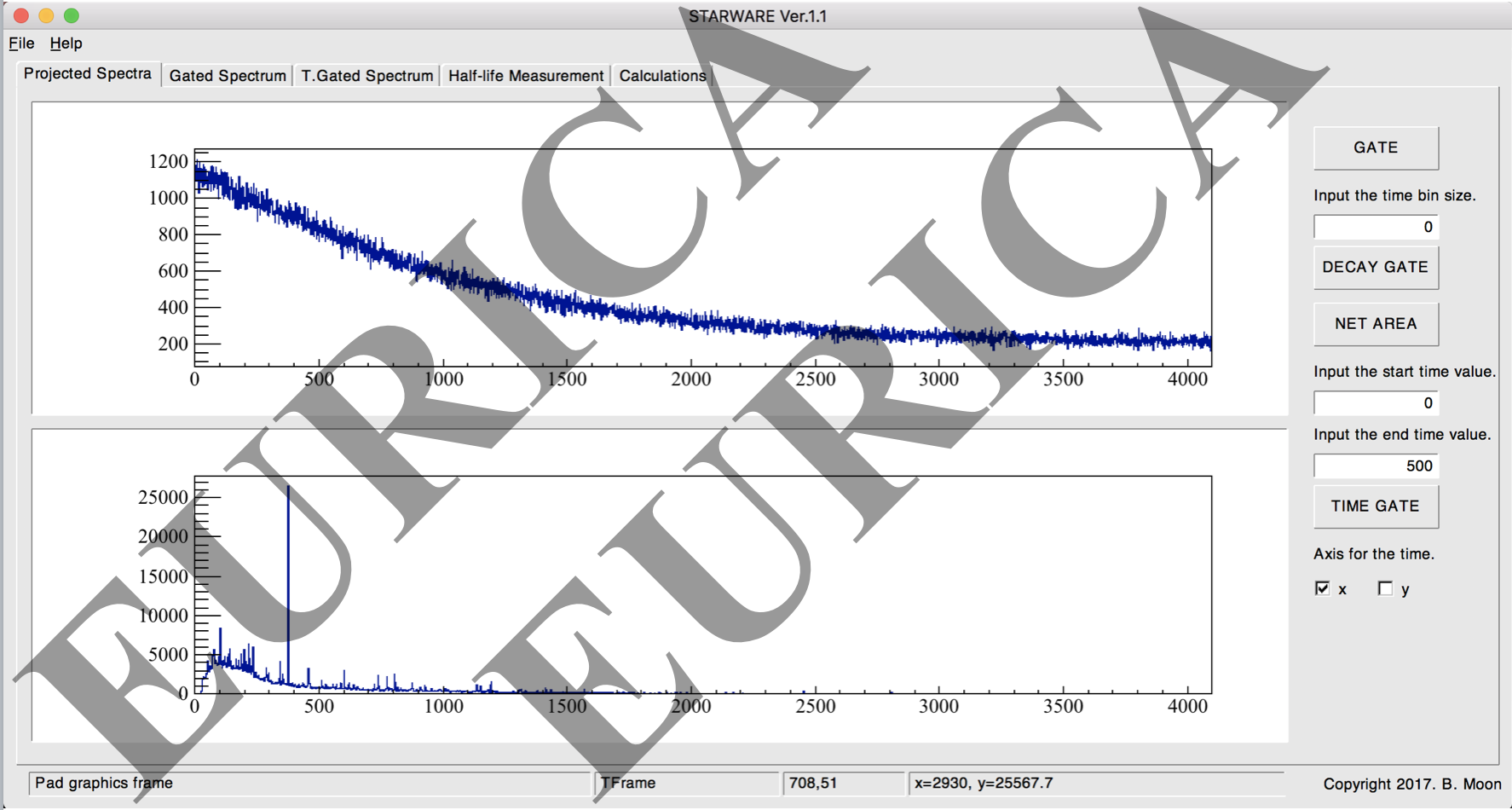Uncheck the x axis checkbox
The width and height of the screenshot is (1512, 810).
[x=1323, y=588]
